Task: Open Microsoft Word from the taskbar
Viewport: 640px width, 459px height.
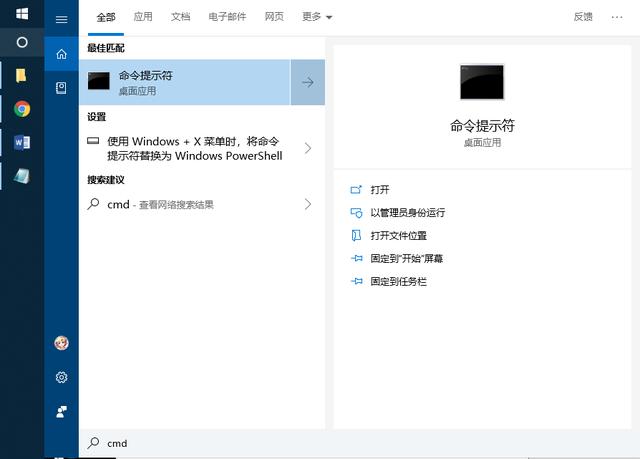Action: pyautogui.click(x=22, y=142)
